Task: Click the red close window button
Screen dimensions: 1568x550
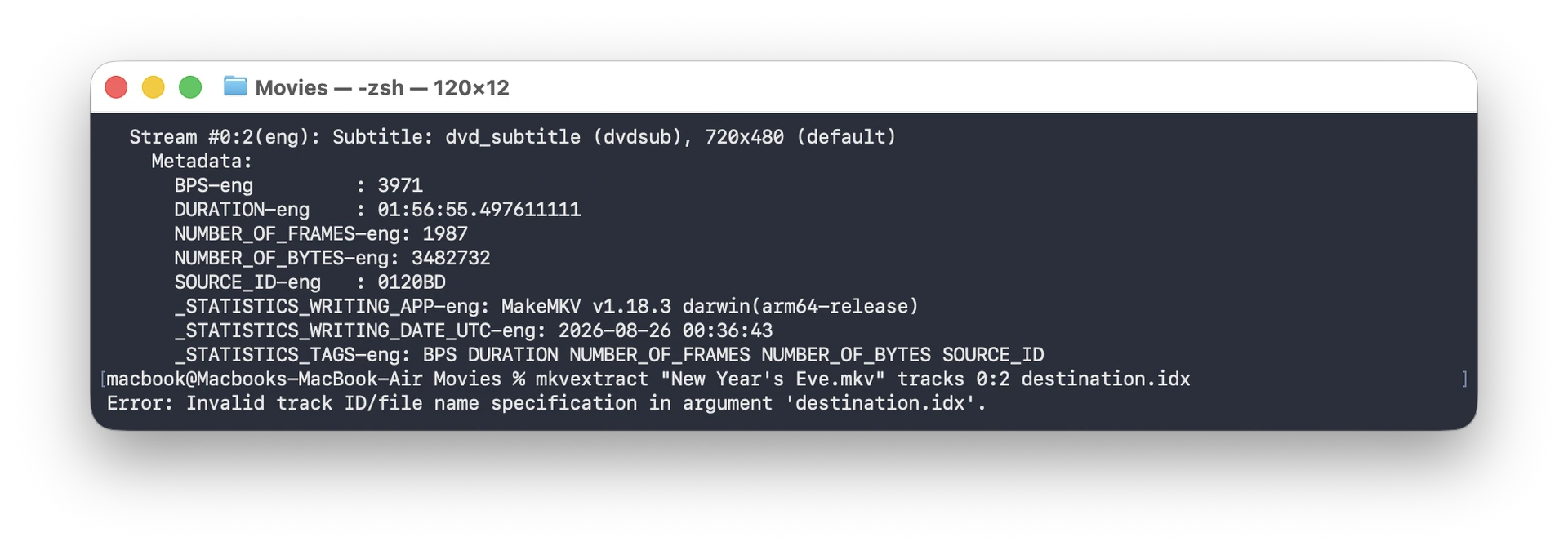Action: tap(116, 87)
